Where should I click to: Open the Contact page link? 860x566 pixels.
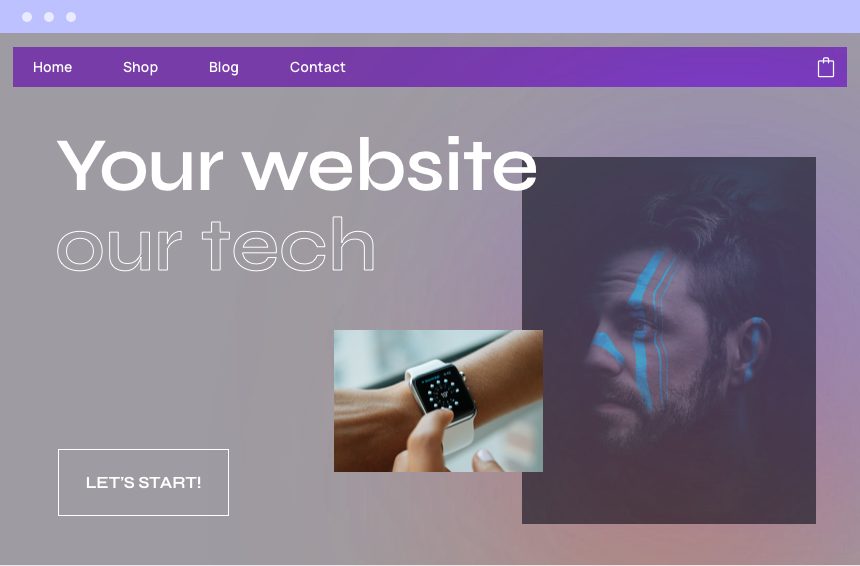click(x=318, y=67)
